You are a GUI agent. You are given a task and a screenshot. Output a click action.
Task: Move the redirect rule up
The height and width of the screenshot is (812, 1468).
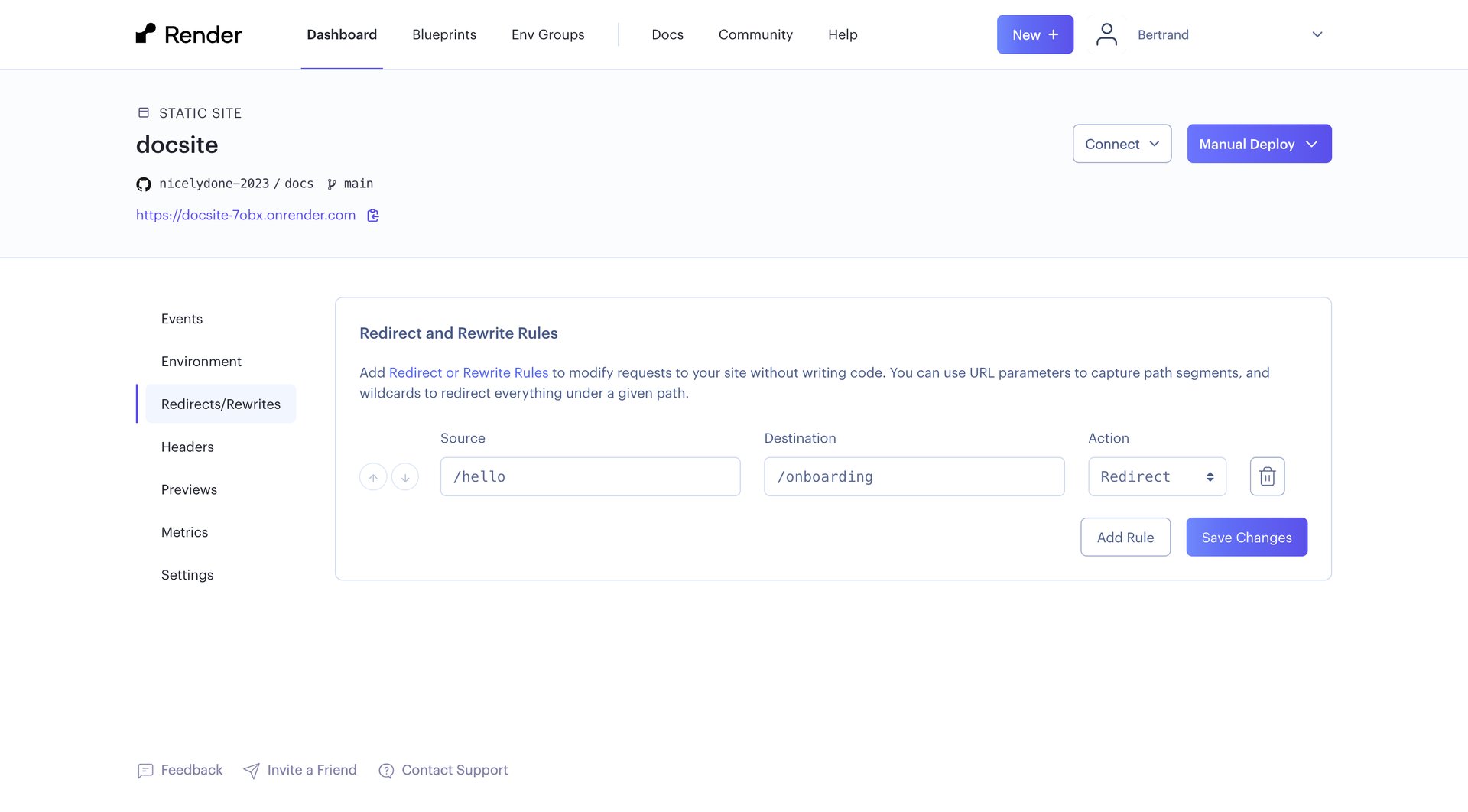coord(373,476)
